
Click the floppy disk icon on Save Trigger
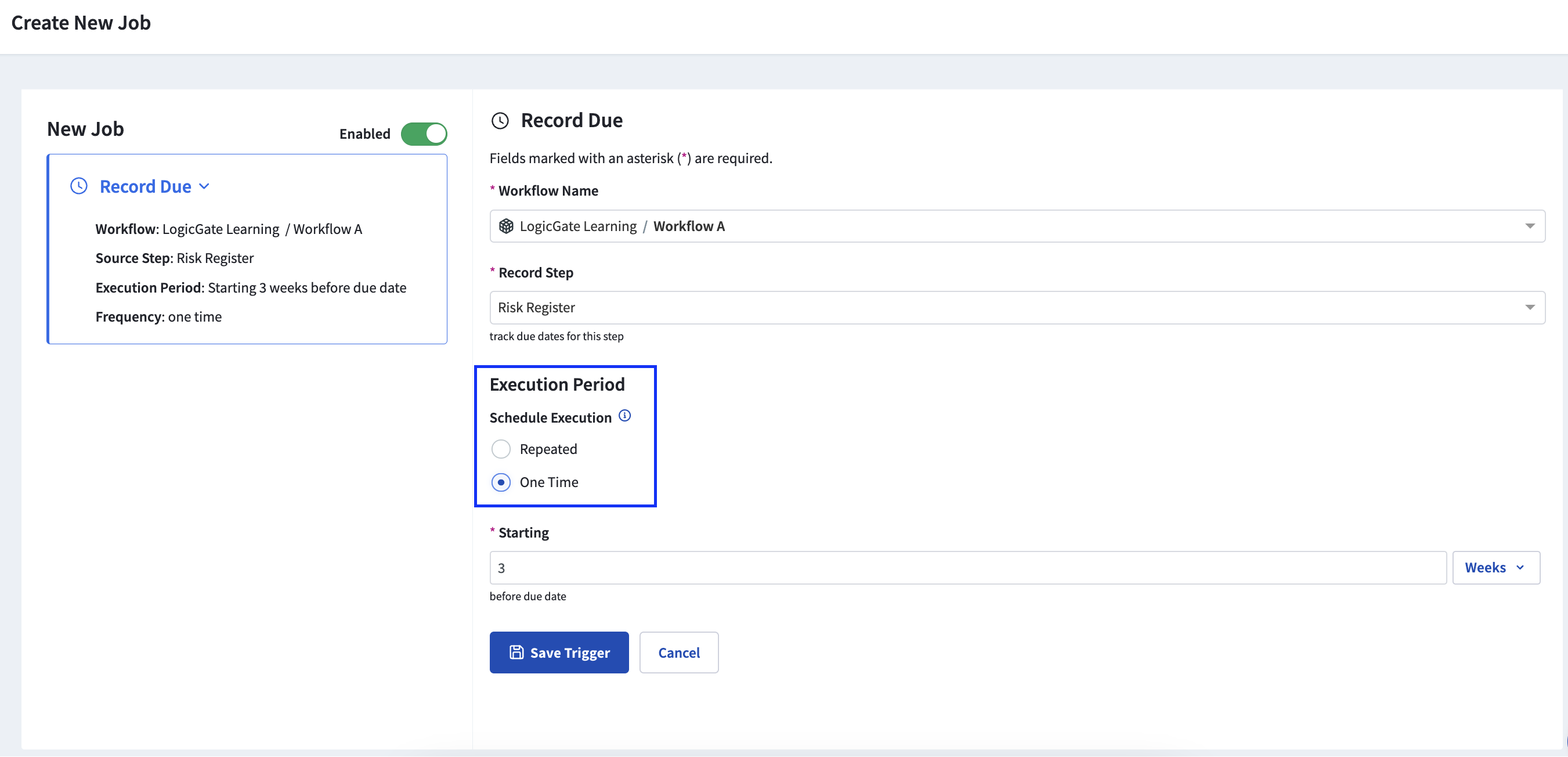coord(516,653)
